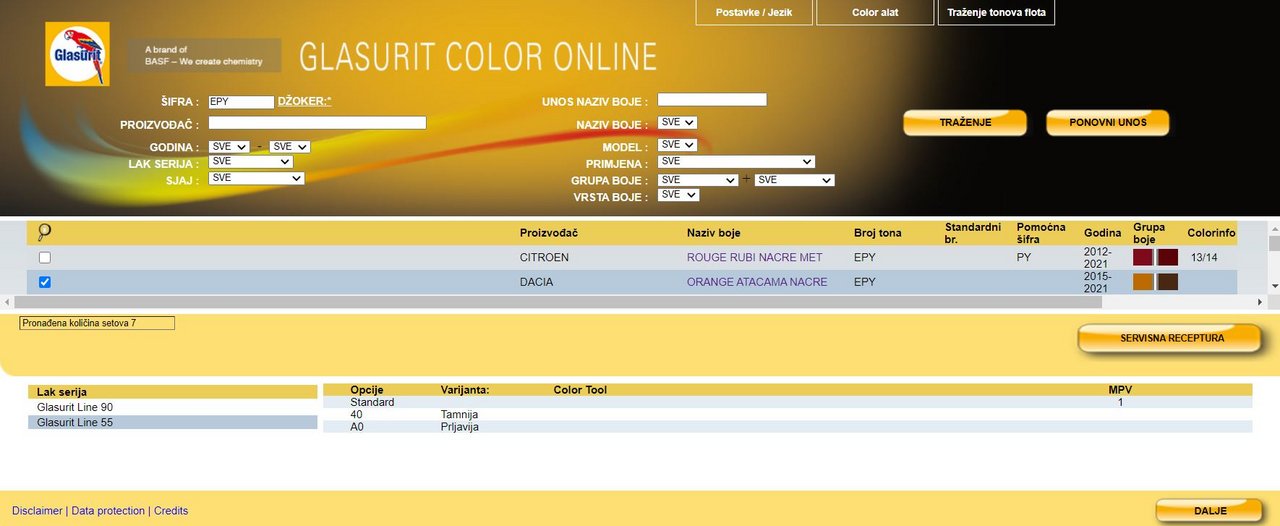Click the CITROEN manufacturer cell
This screenshot has width=1280, height=526.
(x=544, y=257)
